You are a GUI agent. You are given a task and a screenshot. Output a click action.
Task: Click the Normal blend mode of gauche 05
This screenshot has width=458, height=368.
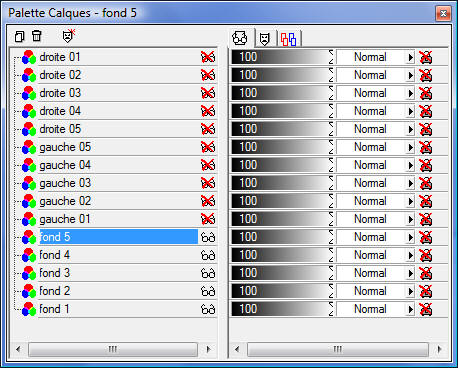[370, 147]
